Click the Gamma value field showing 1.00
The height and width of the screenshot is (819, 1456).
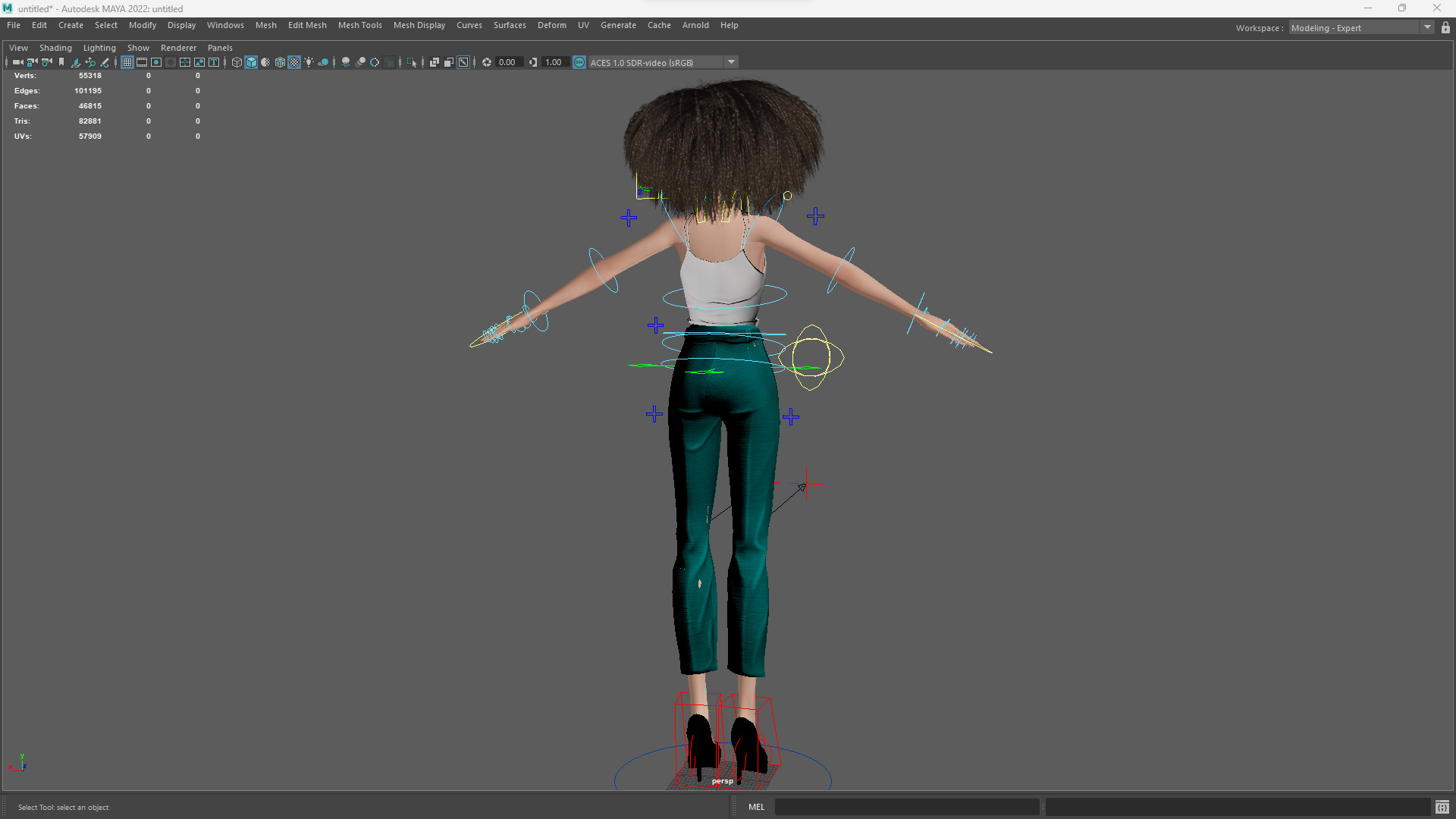tap(554, 62)
